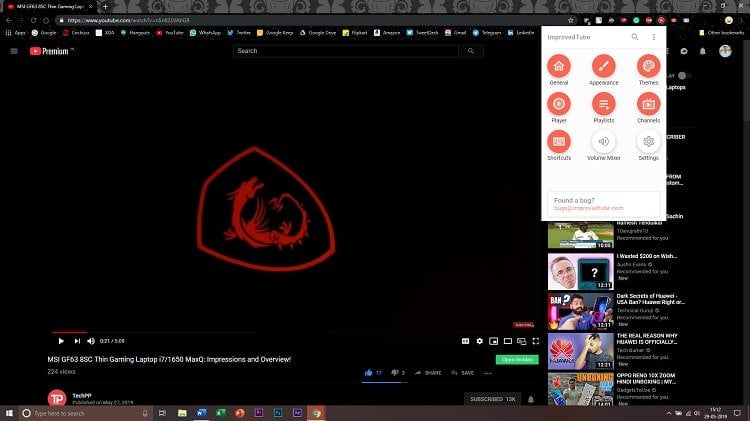Open the 'Dark Secrets of Huawei' video thumbnail

[580, 311]
